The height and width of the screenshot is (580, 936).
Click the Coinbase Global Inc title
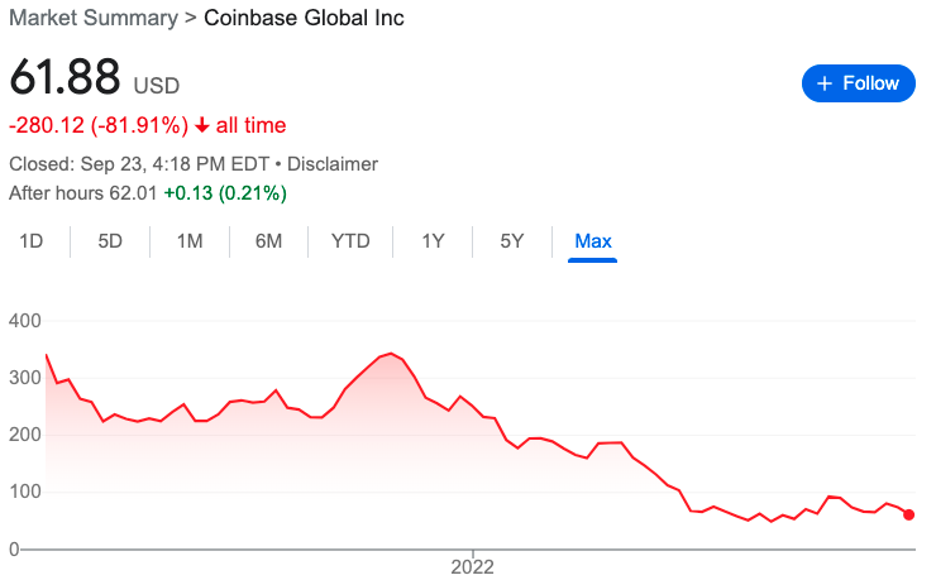(x=304, y=18)
